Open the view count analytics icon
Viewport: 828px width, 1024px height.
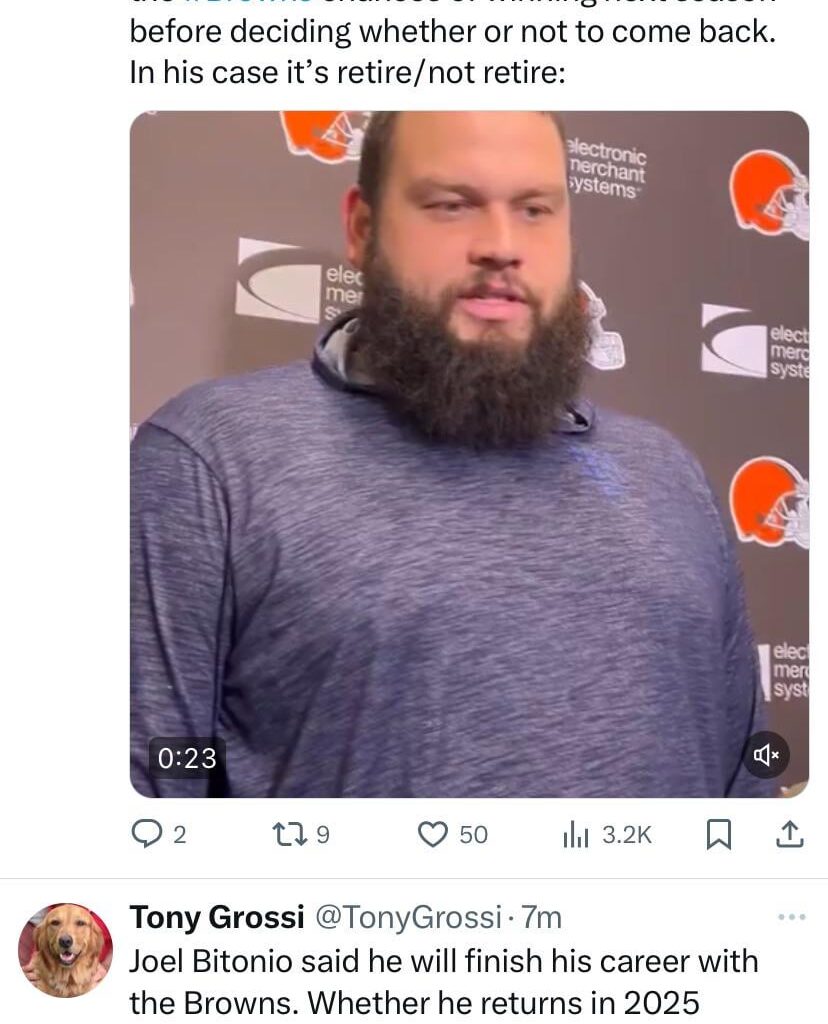coord(577,833)
